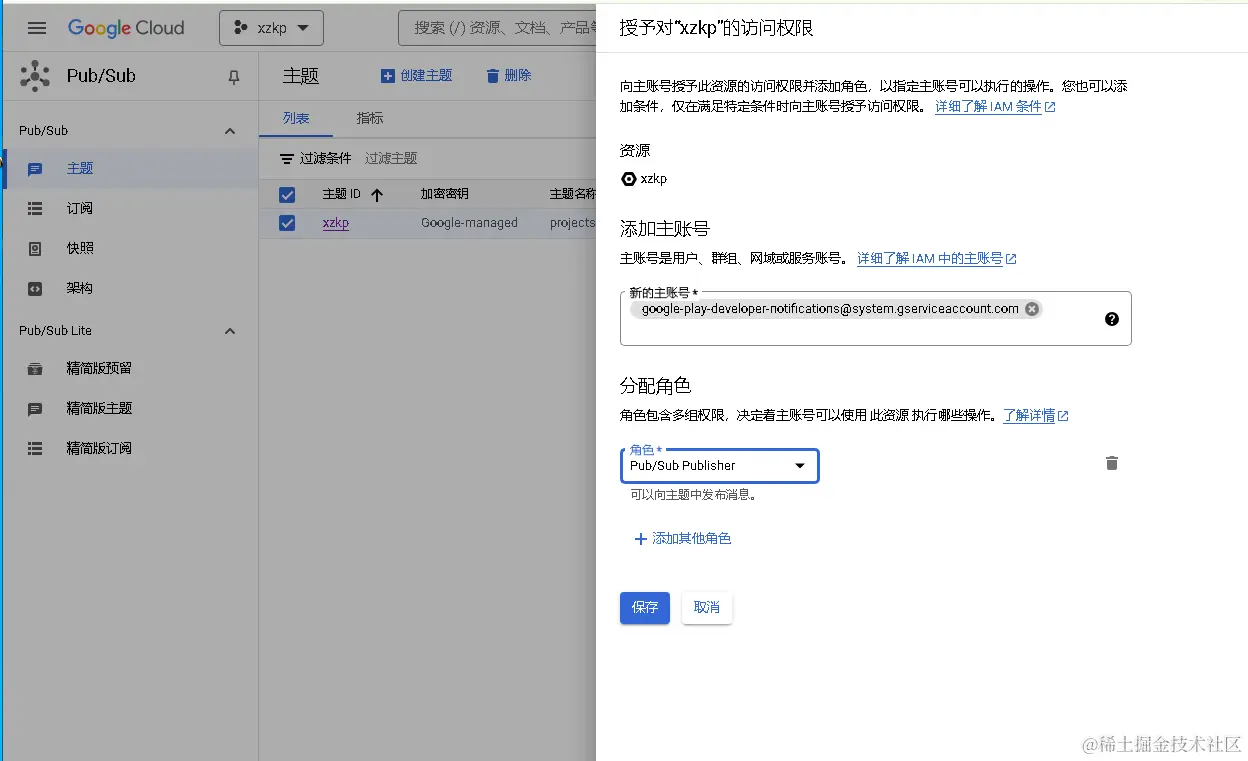Open 详细了解 IAM 中的主账号 link
Screen dimensions: 1248x761
(936, 258)
